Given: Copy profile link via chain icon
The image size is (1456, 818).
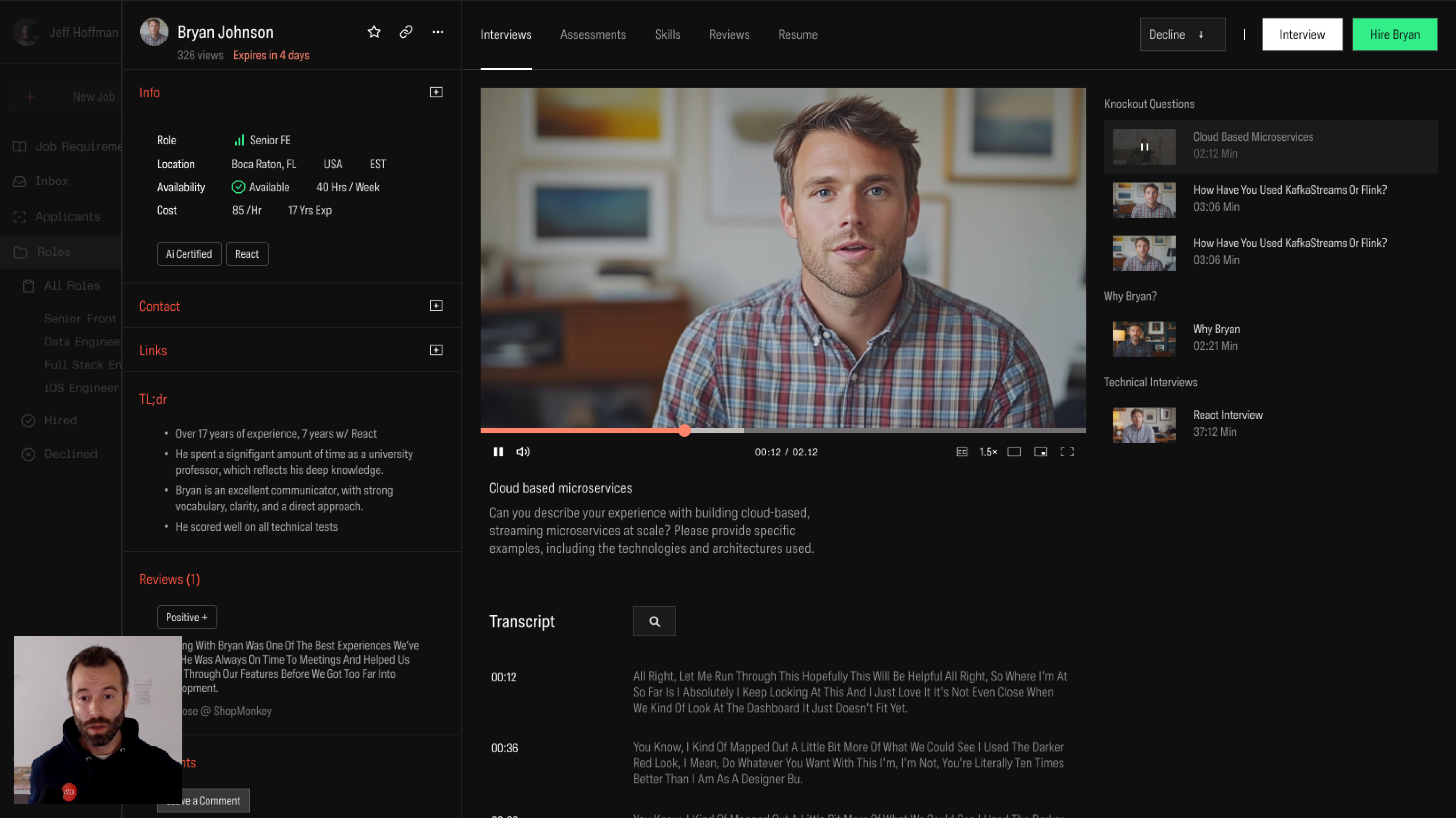Looking at the screenshot, I should pyautogui.click(x=406, y=32).
